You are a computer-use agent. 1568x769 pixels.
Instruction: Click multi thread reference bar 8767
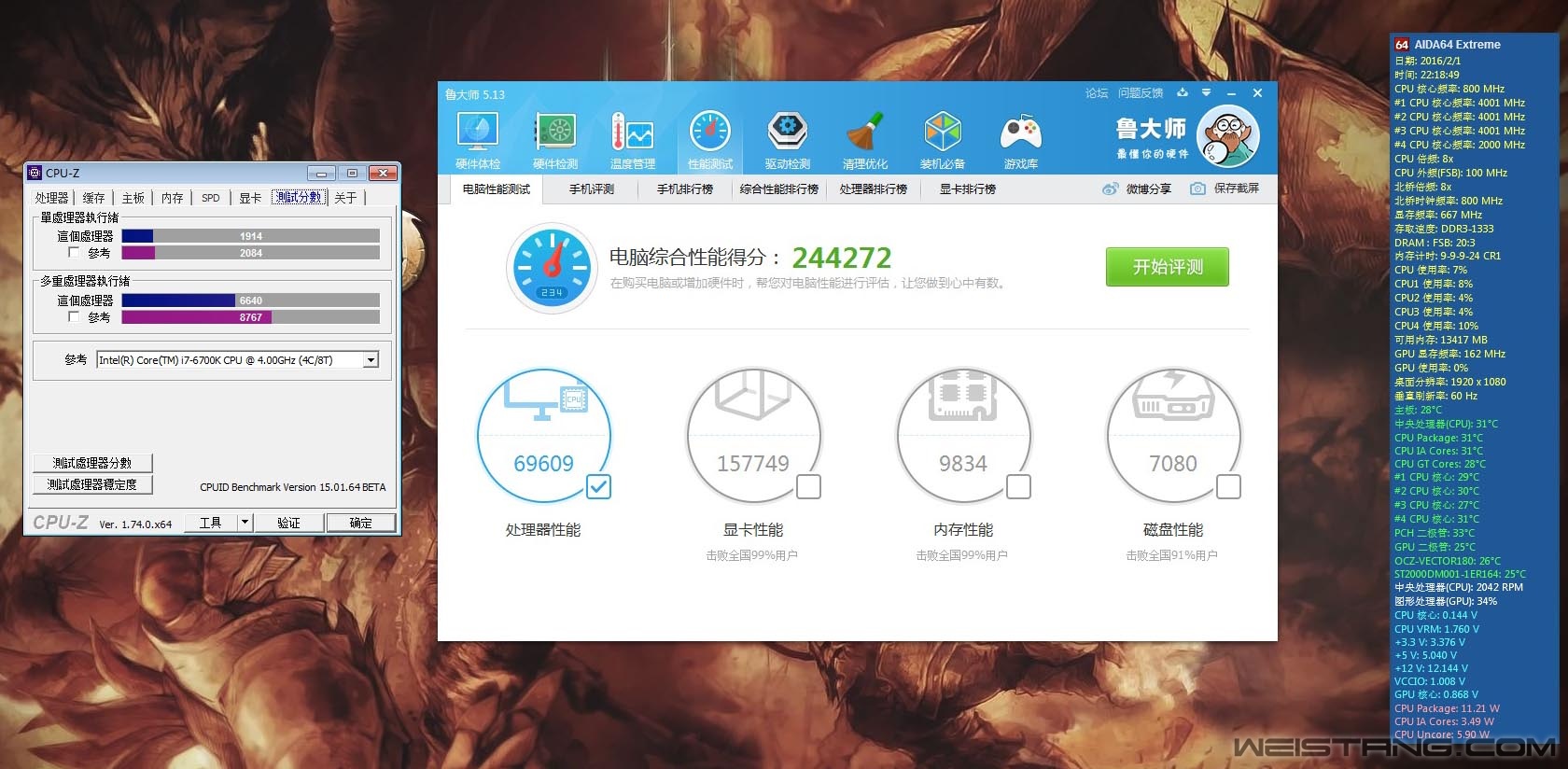(x=251, y=317)
